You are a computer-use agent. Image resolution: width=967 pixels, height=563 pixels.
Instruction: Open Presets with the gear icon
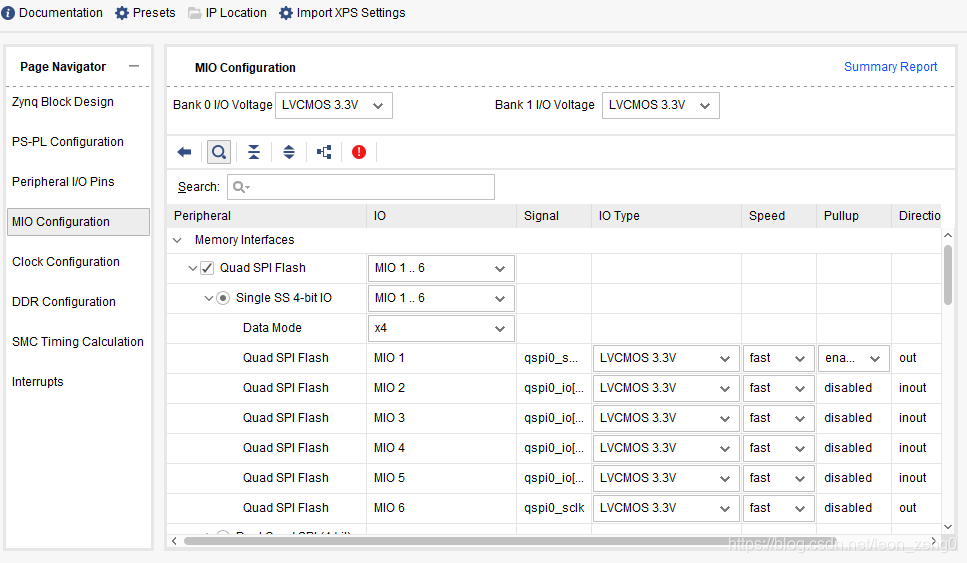122,13
